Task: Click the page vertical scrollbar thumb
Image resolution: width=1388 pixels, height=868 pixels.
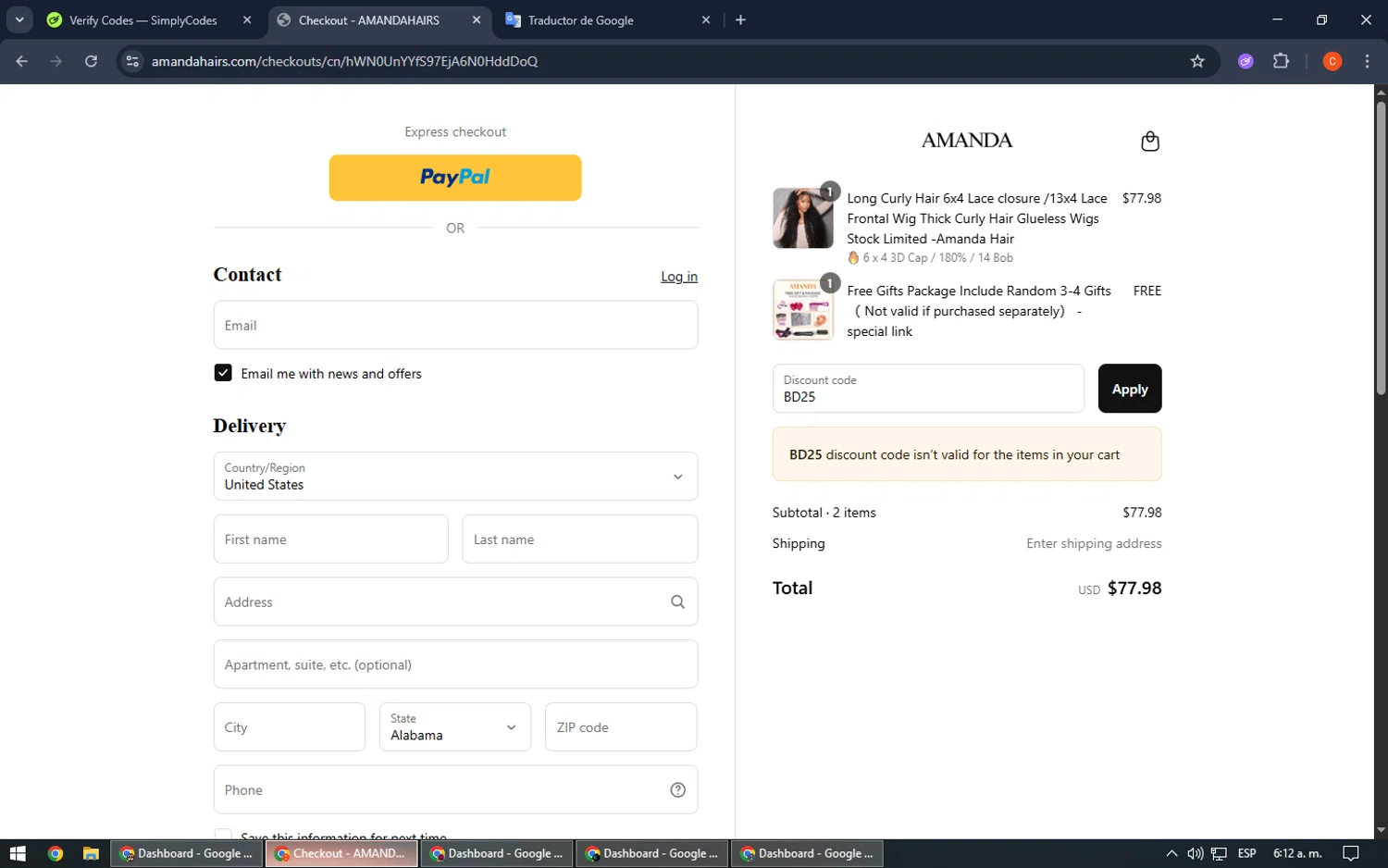Action: click(x=1381, y=248)
